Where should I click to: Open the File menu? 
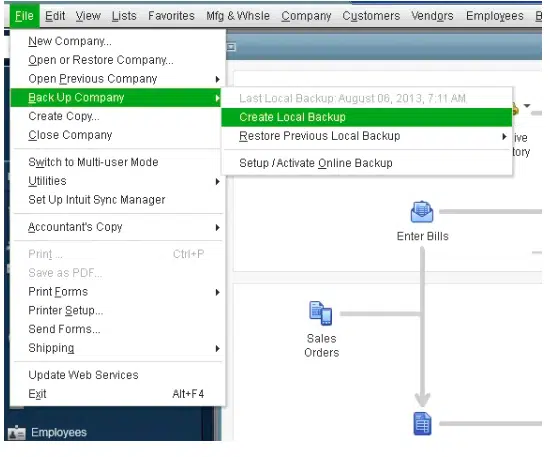point(24,16)
